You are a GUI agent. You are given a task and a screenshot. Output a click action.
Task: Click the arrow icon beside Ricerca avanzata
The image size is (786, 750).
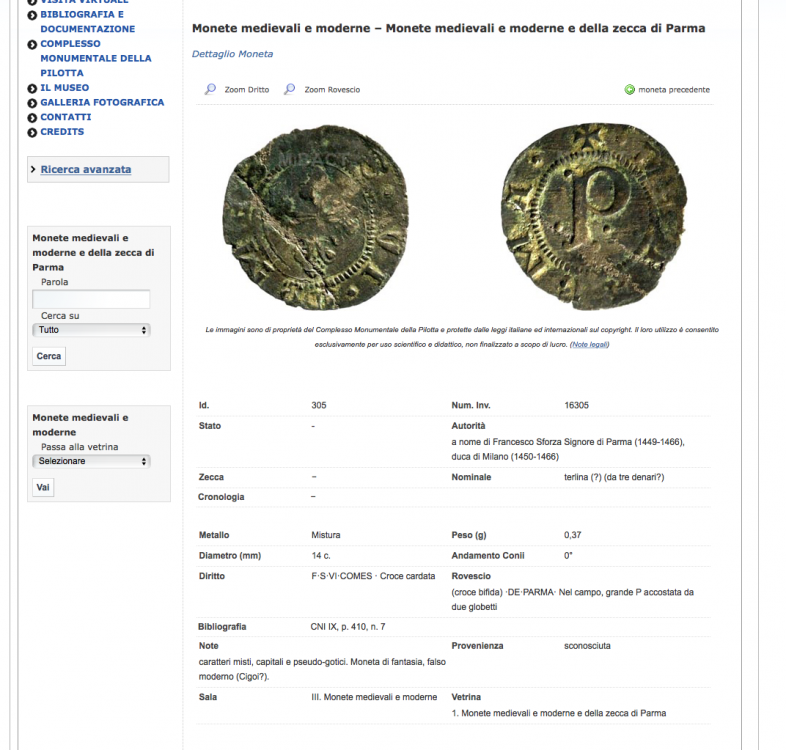pyautogui.click(x=34, y=170)
